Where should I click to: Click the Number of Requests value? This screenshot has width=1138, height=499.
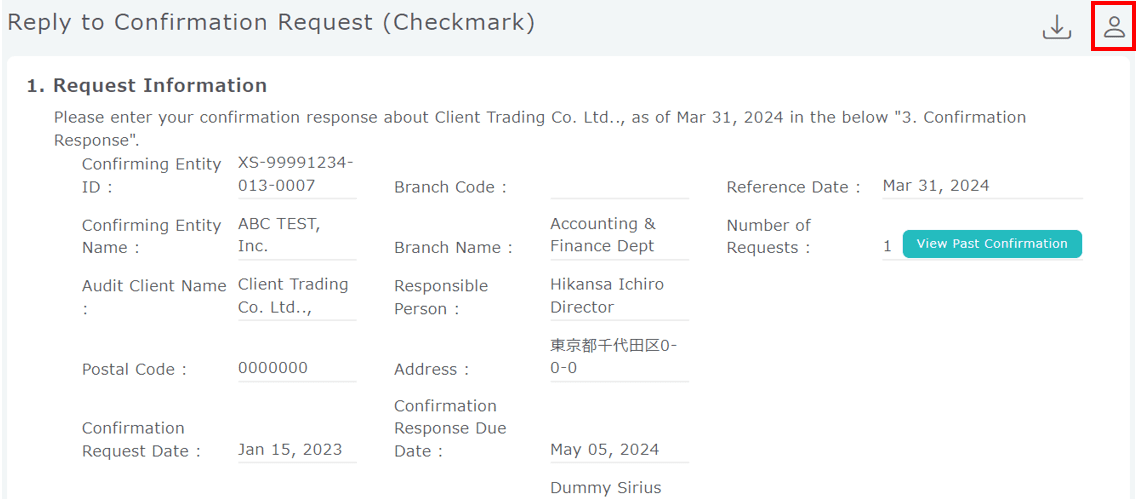[887, 246]
